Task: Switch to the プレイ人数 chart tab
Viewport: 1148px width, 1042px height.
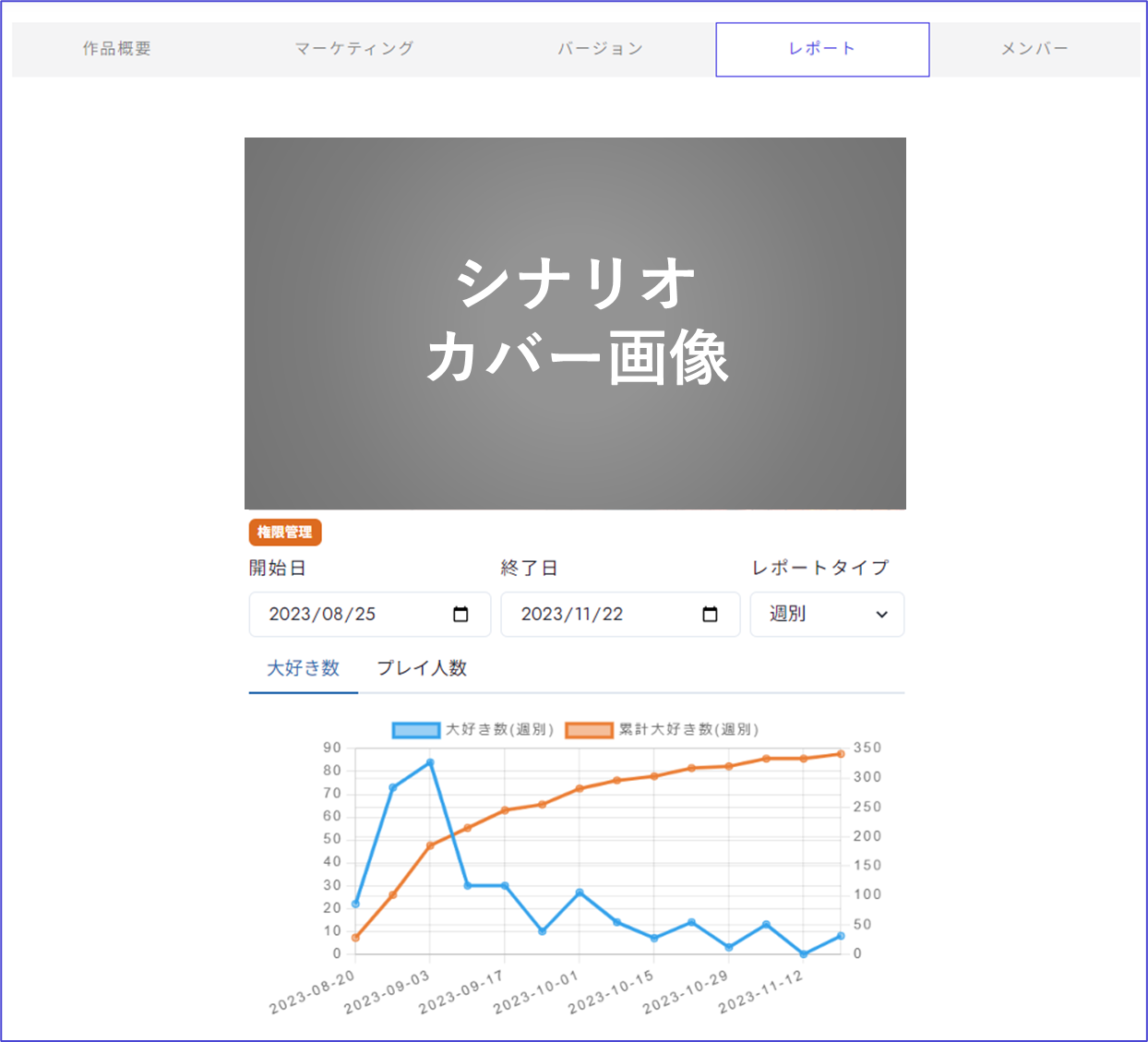Action: coord(422,668)
